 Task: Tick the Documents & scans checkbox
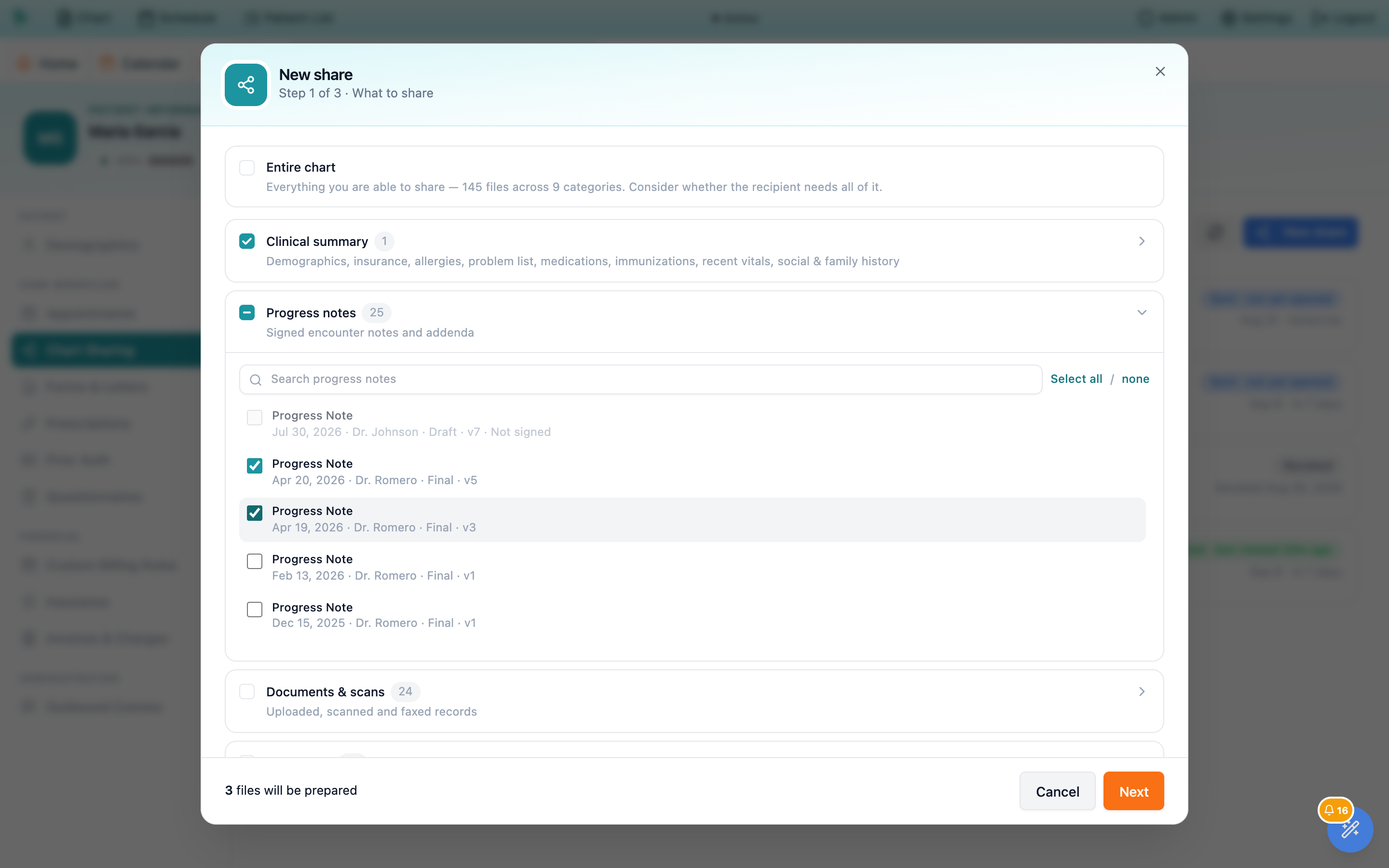pos(247,692)
